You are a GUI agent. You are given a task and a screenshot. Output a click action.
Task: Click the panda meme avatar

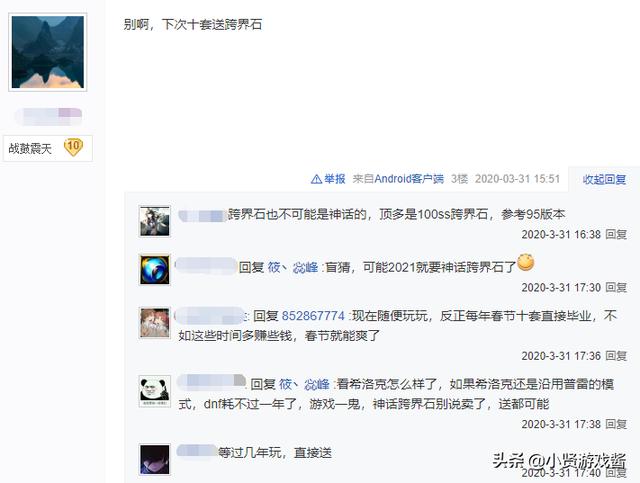pyautogui.click(x=155, y=391)
